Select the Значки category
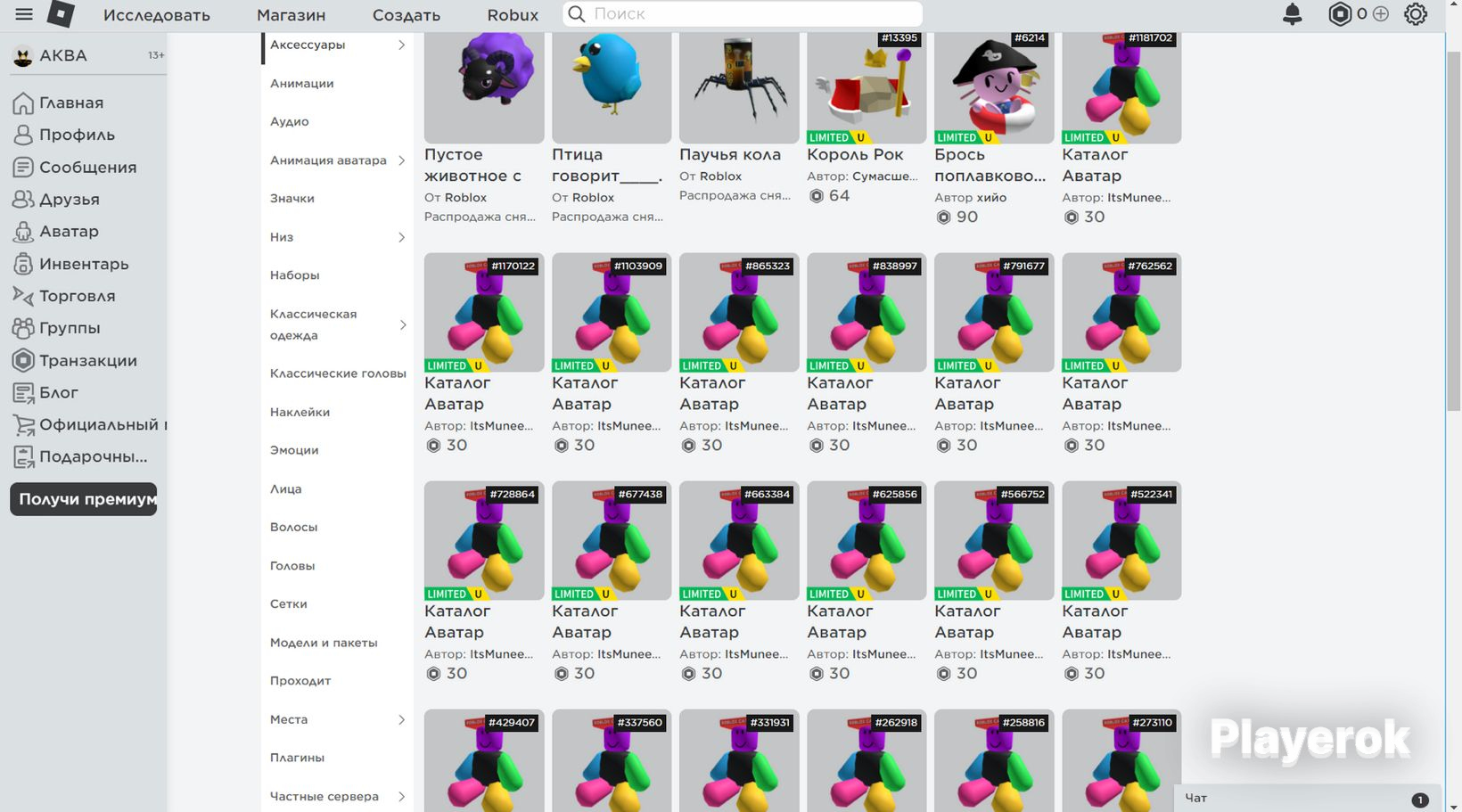1462x812 pixels. click(292, 199)
